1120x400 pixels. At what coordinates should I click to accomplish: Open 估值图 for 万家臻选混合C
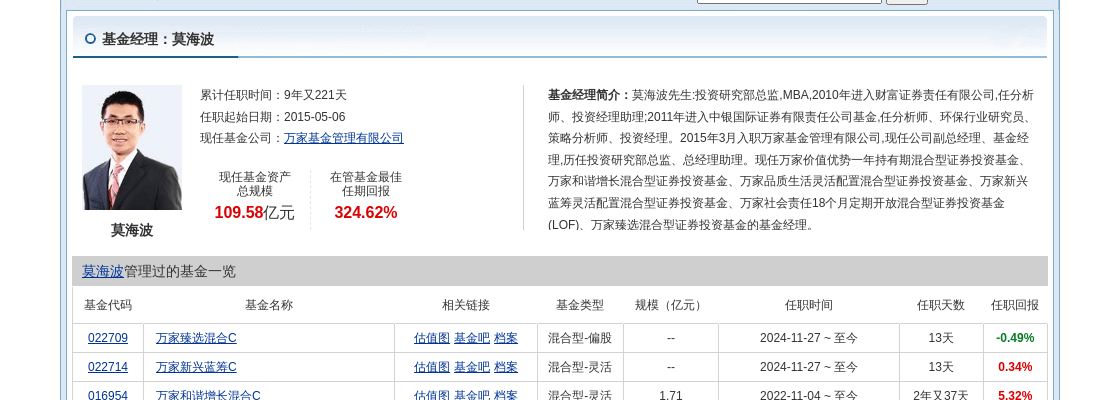click(x=431, y=338)
